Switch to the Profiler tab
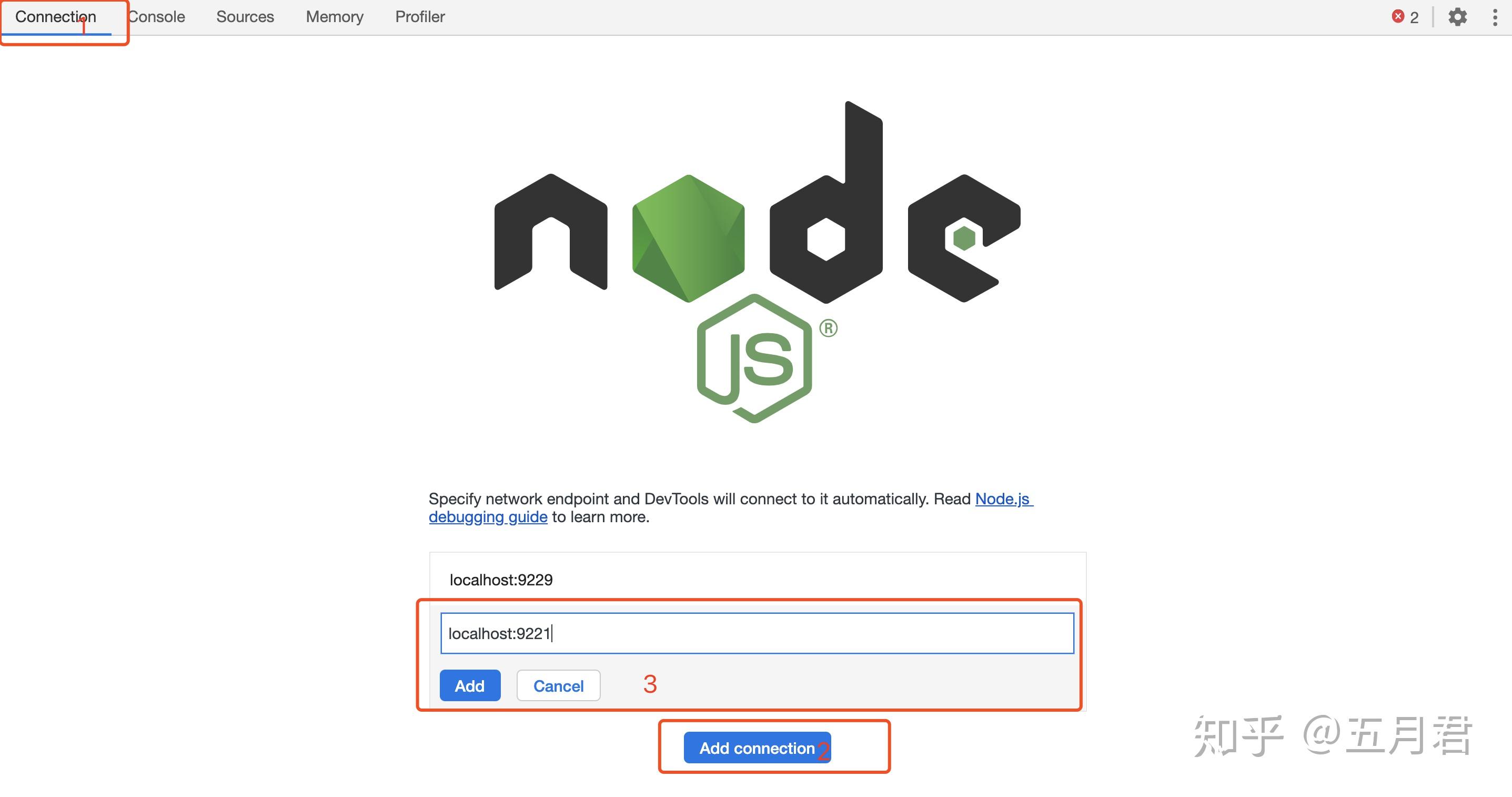 point(419,16)
